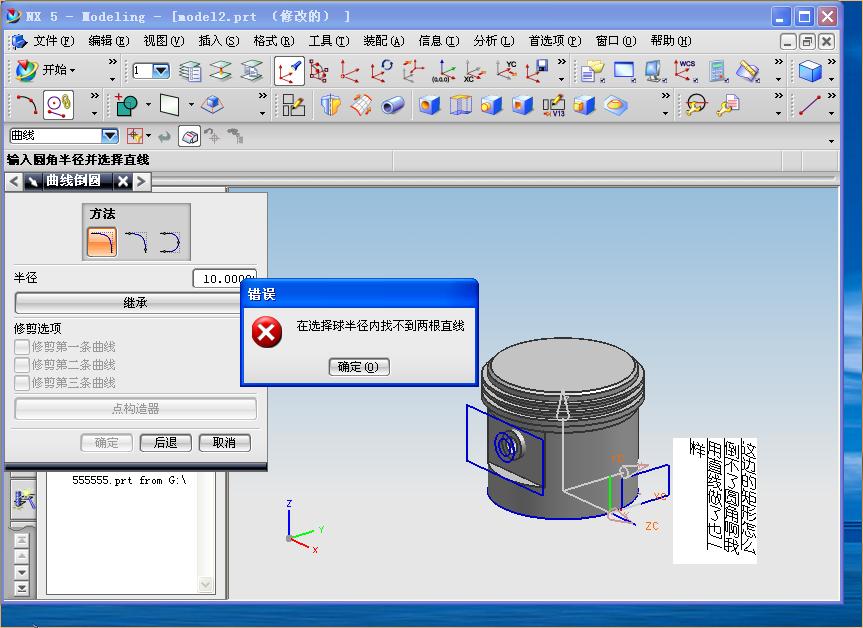Go to previous dialog with left arrow
Screen dimensions: 863x628
click(x=14, y=181)
